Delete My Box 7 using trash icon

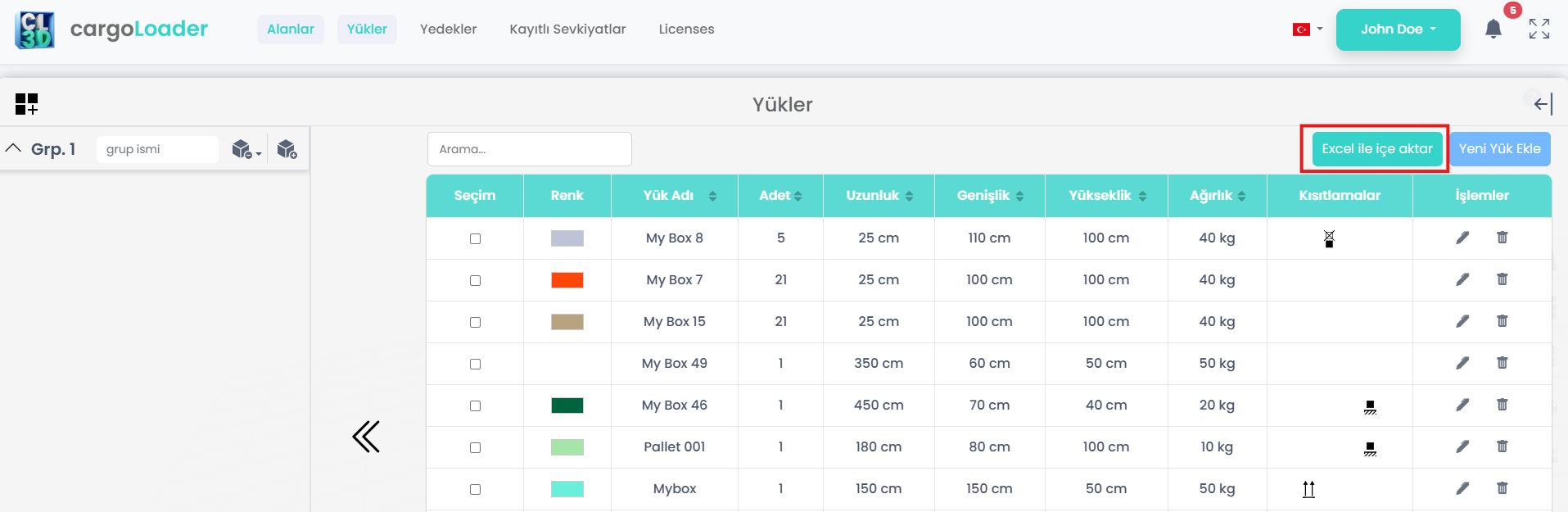pos(1502,279)
